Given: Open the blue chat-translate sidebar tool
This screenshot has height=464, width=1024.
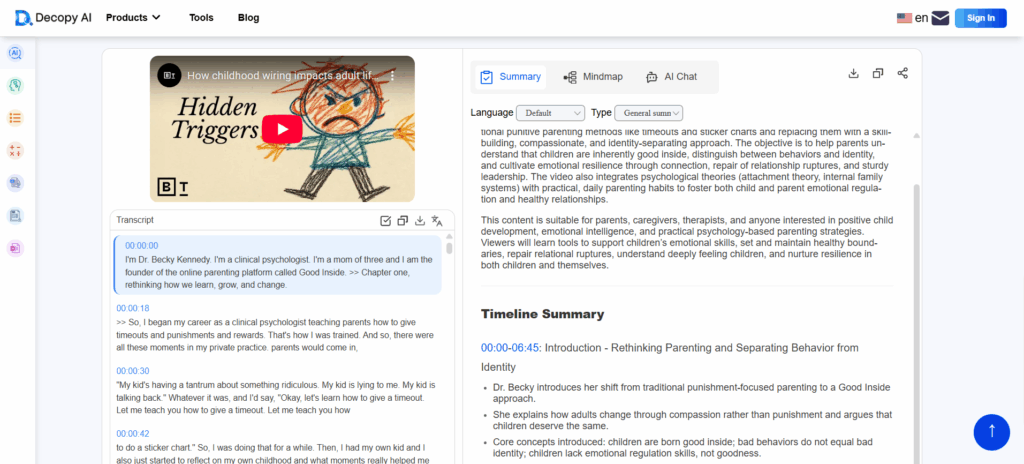Looking at the screenshot, I should tap(16, 183).
